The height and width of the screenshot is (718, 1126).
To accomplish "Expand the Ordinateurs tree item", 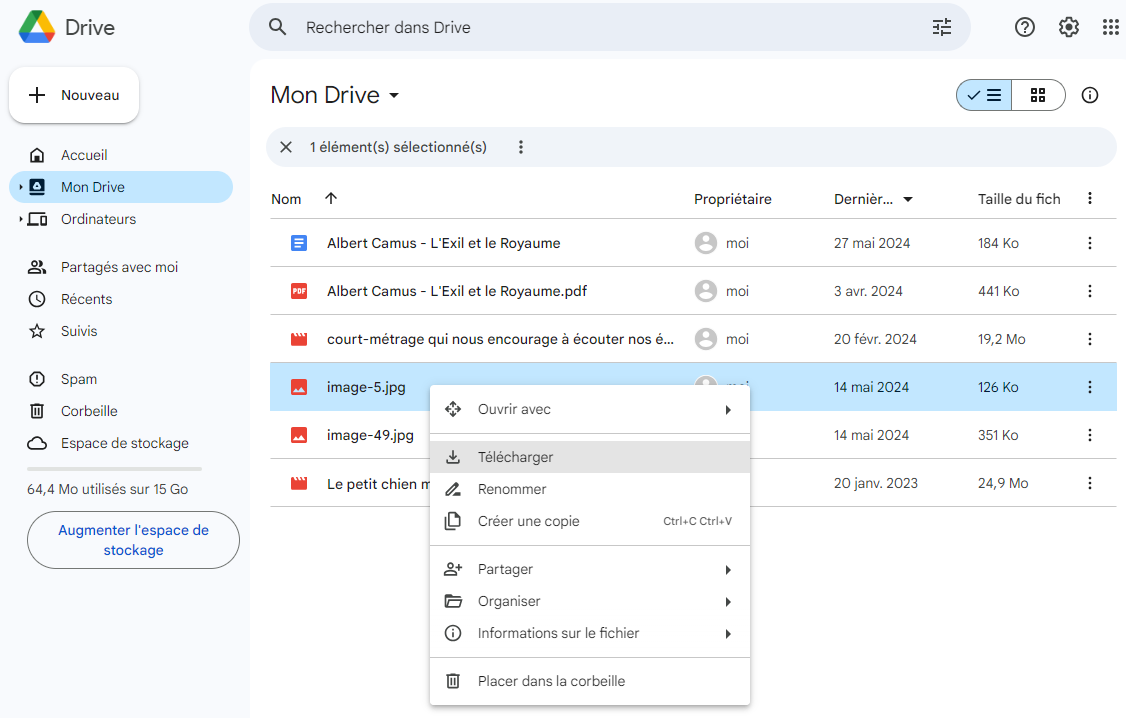I will (21, 219).
